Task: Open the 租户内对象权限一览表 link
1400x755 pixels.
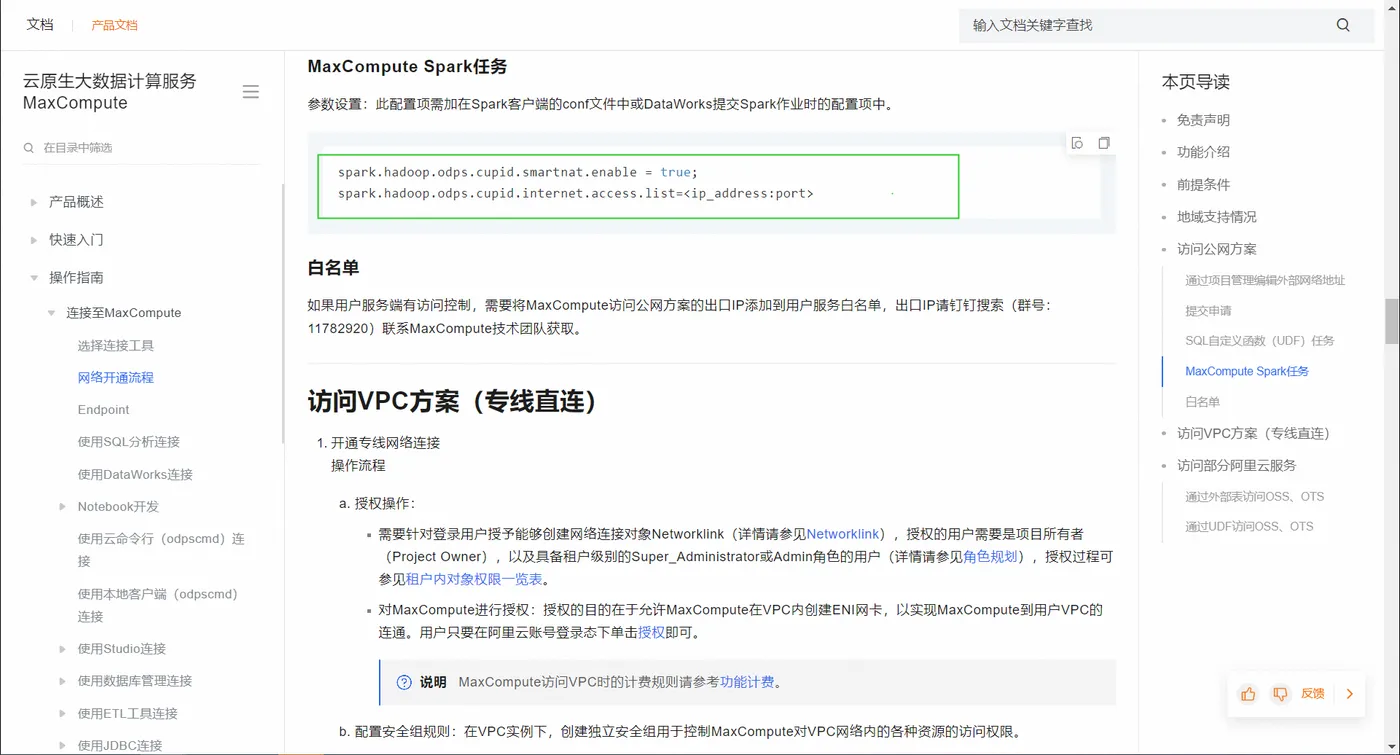Action: (474, 579)
